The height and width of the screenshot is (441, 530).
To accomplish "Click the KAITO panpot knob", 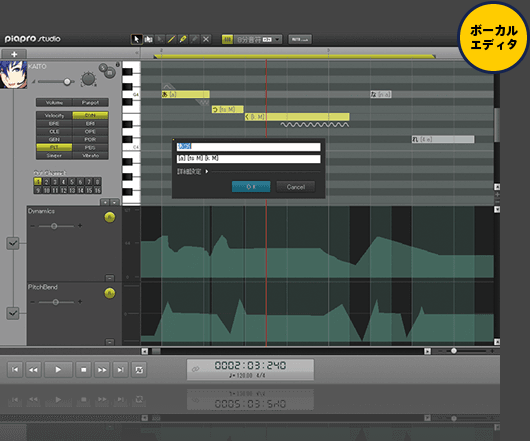I will pyautogui.click(x=88, y=79).
